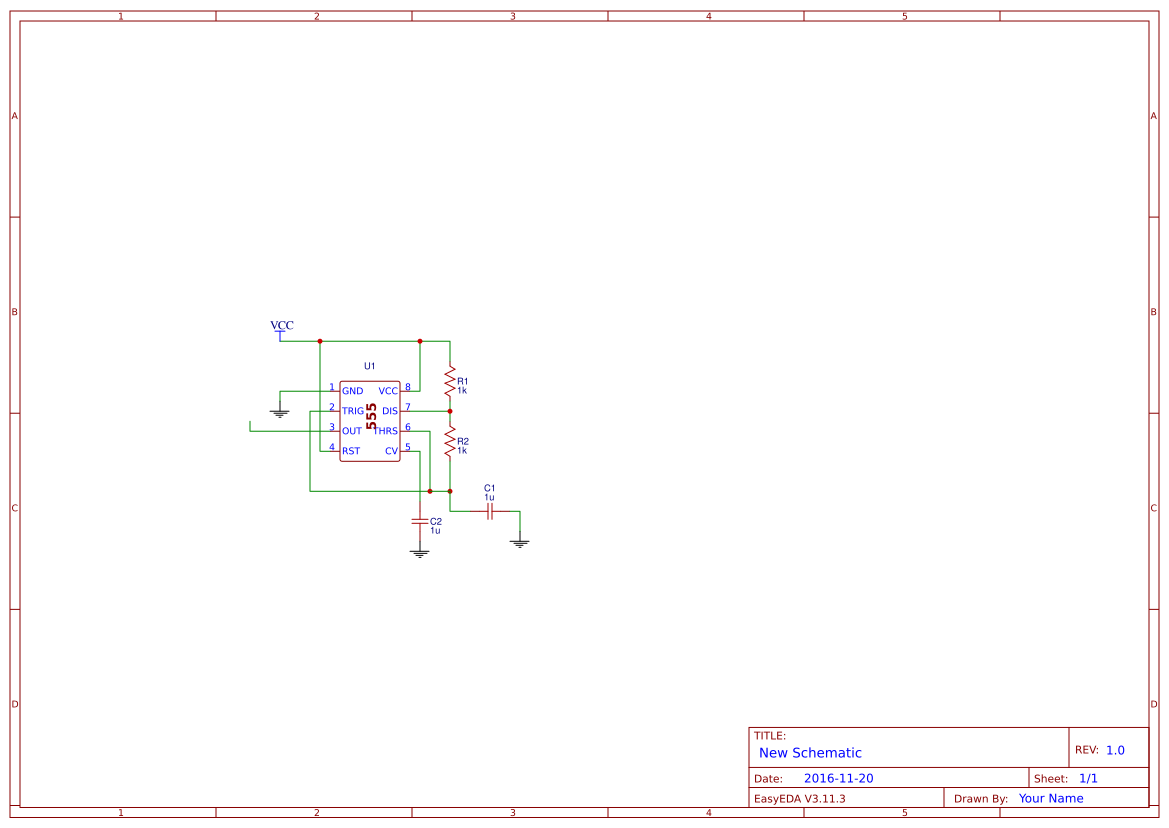Click the ground symbol below C1
The image size is (1169, 828).
[x=520, y=542]
